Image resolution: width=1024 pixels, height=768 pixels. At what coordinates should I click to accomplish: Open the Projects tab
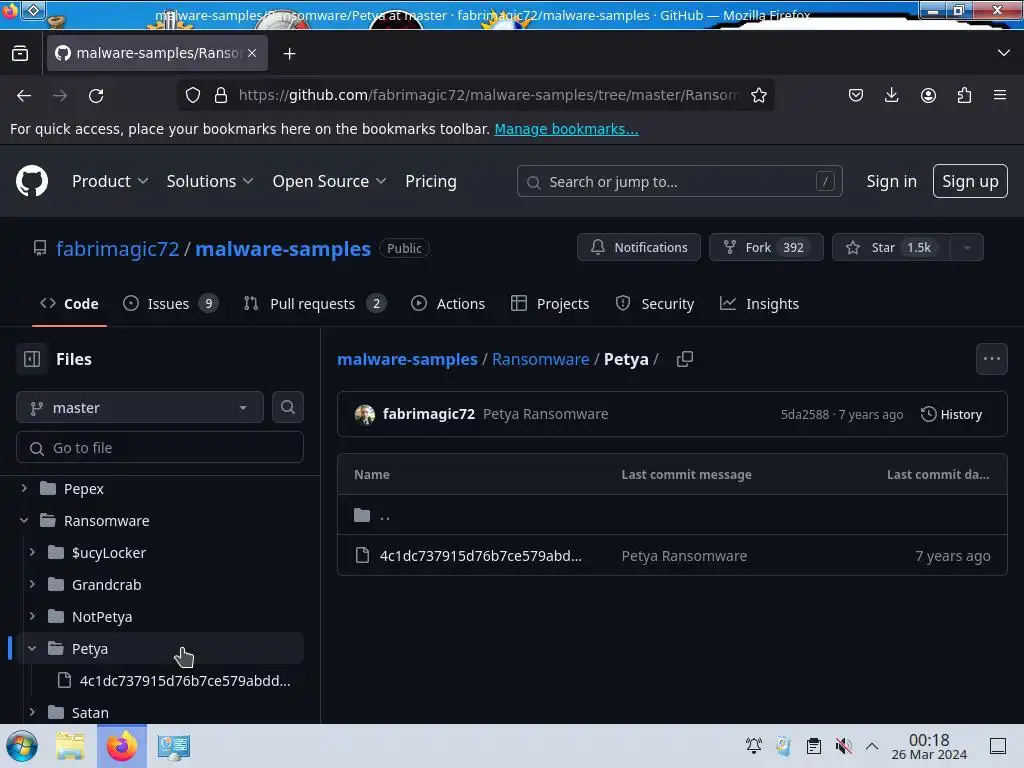tap(550, 304)
